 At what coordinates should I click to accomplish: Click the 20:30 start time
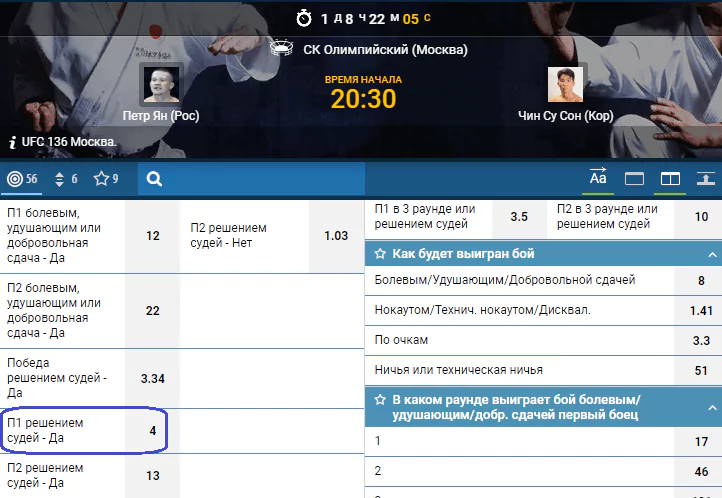point(363,99)
